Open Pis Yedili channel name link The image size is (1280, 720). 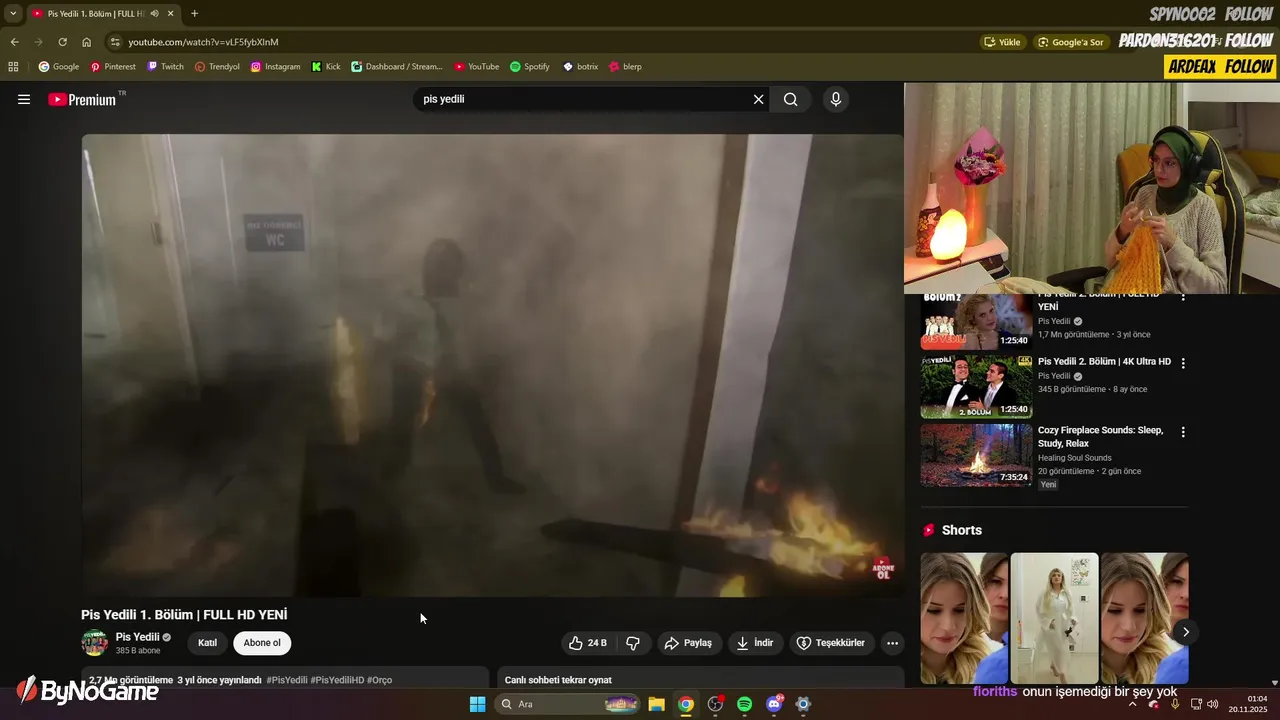pos(138,637)
